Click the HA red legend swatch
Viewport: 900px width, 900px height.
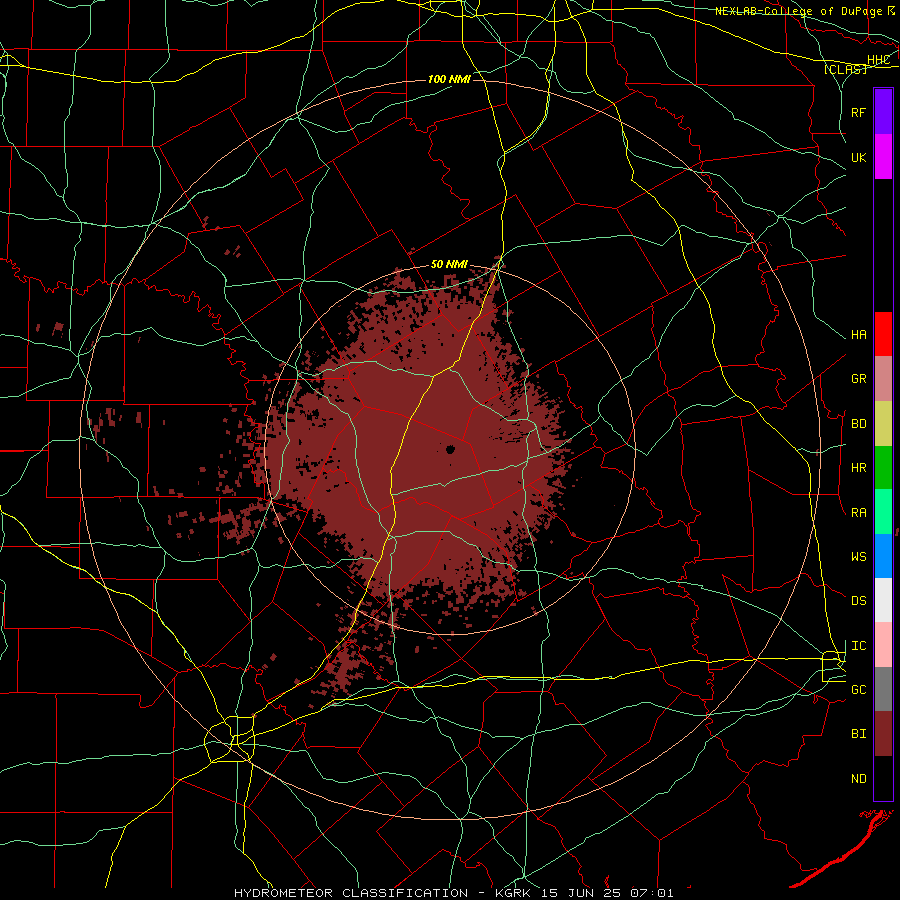(883, 334)
